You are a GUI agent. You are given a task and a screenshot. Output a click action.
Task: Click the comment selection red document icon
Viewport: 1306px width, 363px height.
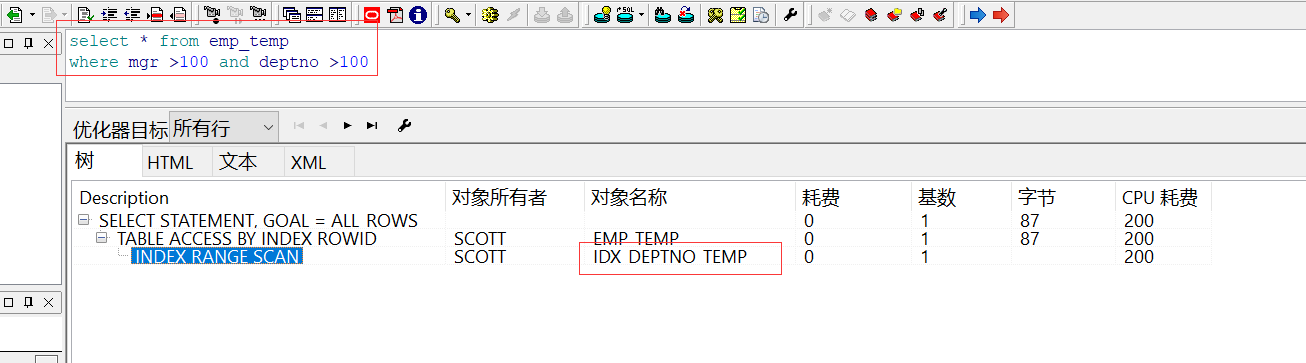(x=156, y=15)
